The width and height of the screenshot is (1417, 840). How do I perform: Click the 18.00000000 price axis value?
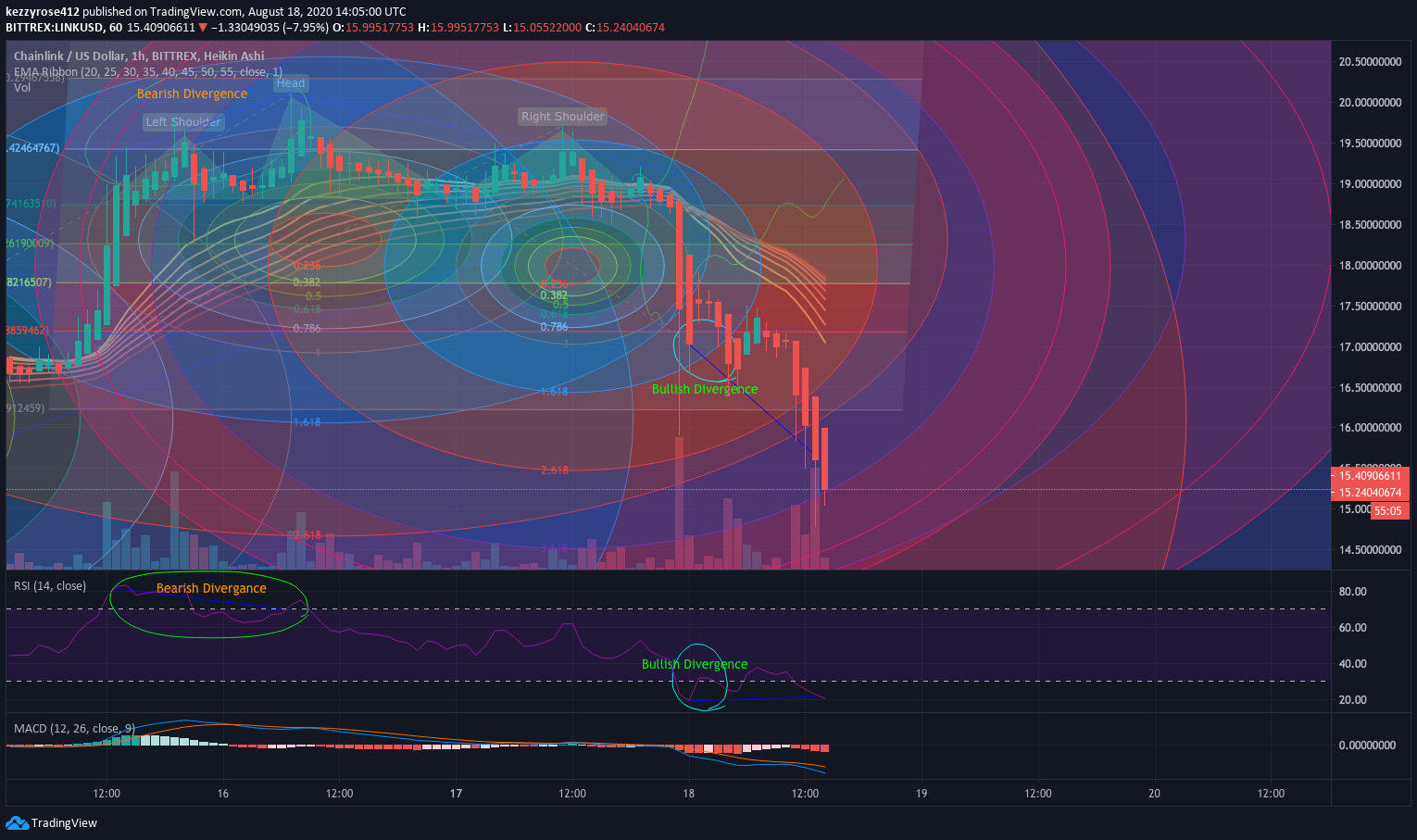(x=1370, y=266)
